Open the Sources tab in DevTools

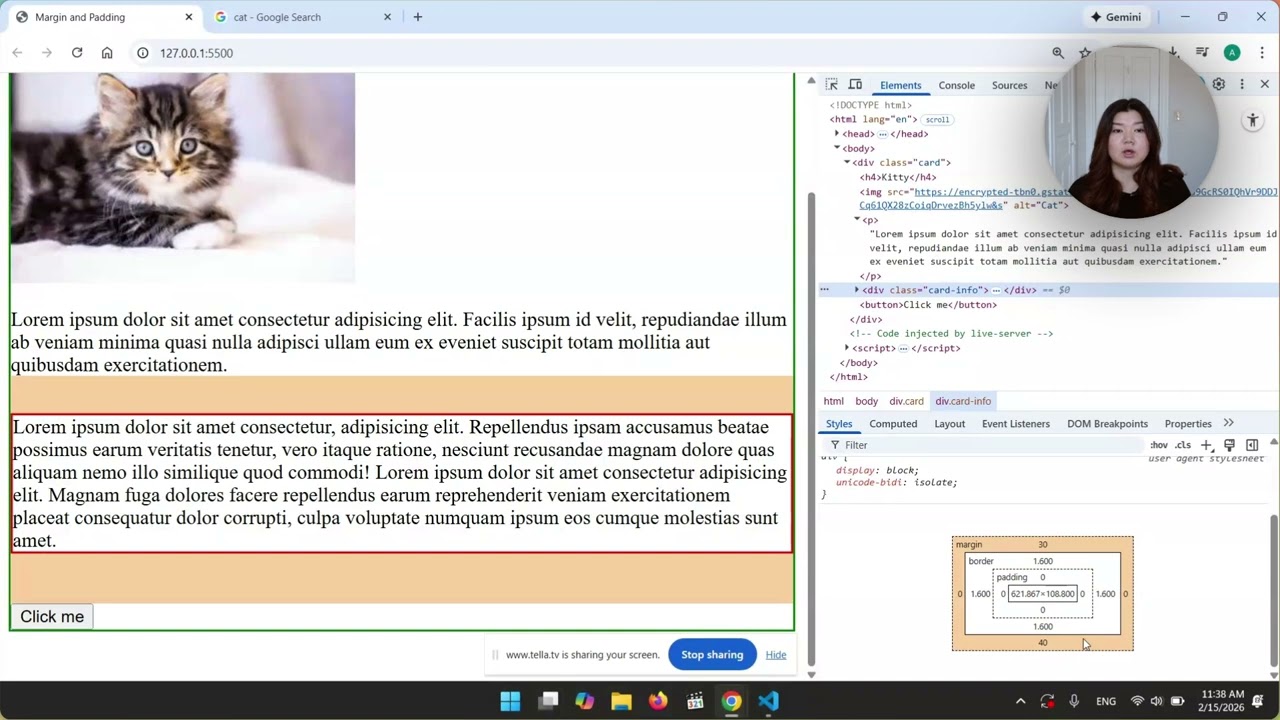1009,85
